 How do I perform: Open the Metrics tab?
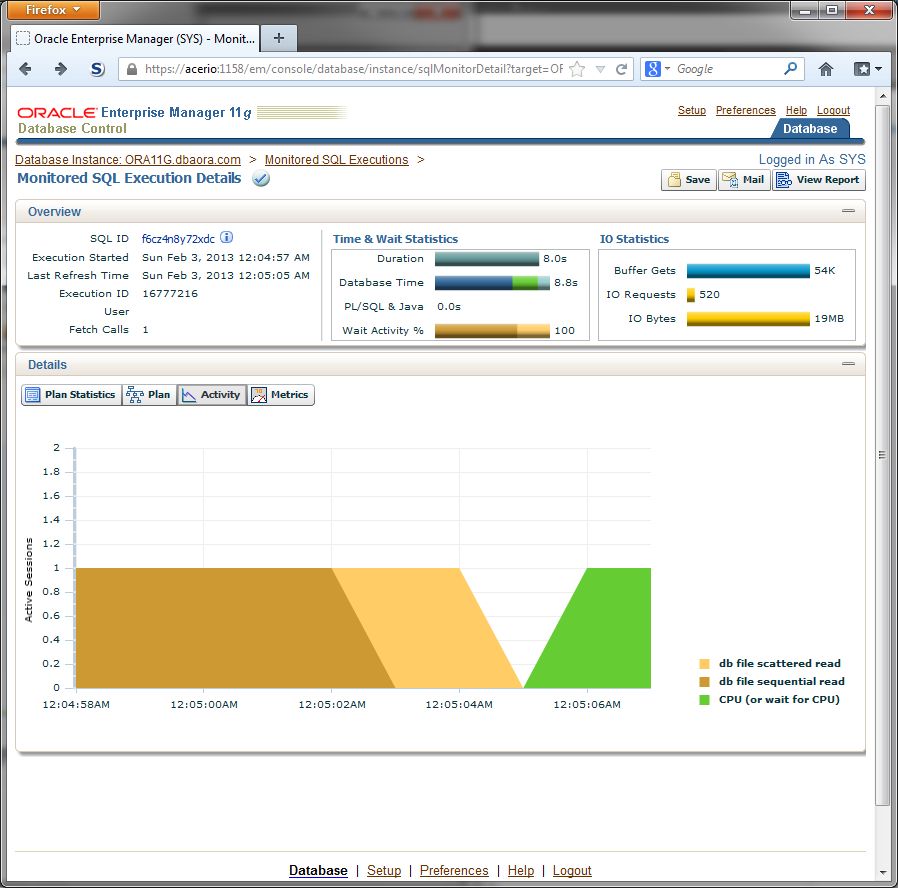pyautogui.click(x=281, y=395)
